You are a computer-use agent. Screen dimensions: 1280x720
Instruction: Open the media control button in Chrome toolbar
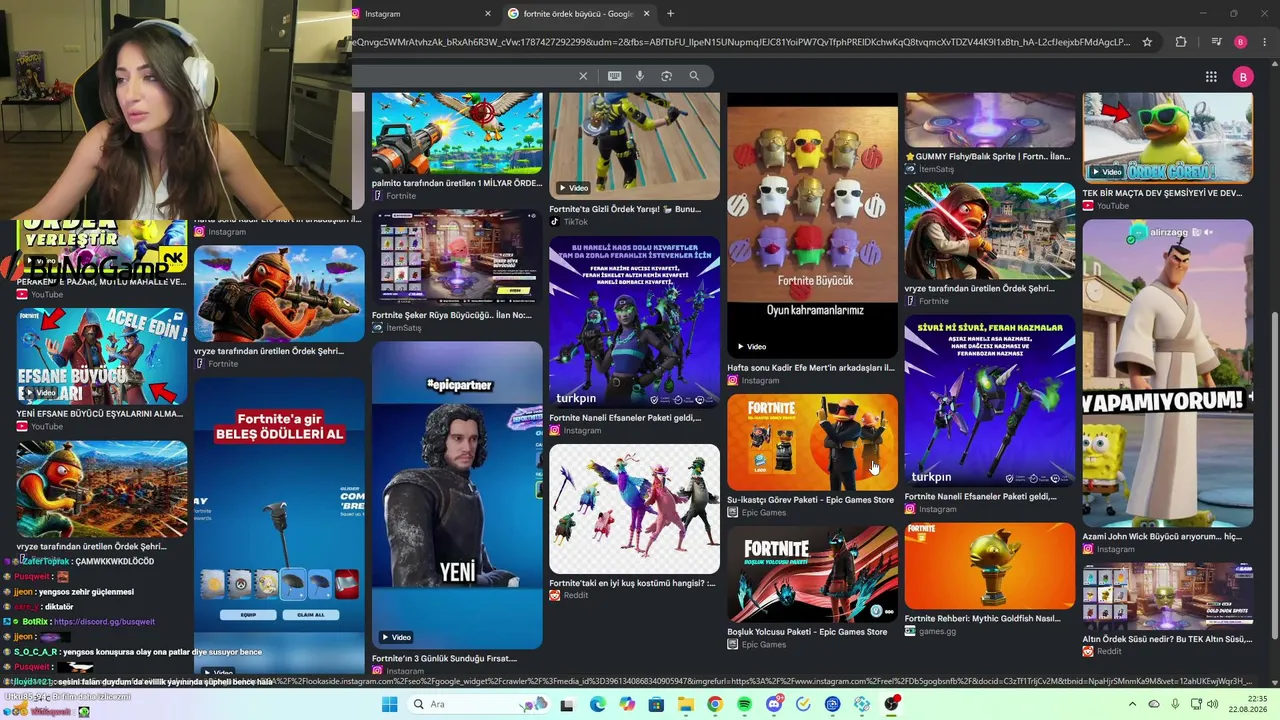point(1216,42)
